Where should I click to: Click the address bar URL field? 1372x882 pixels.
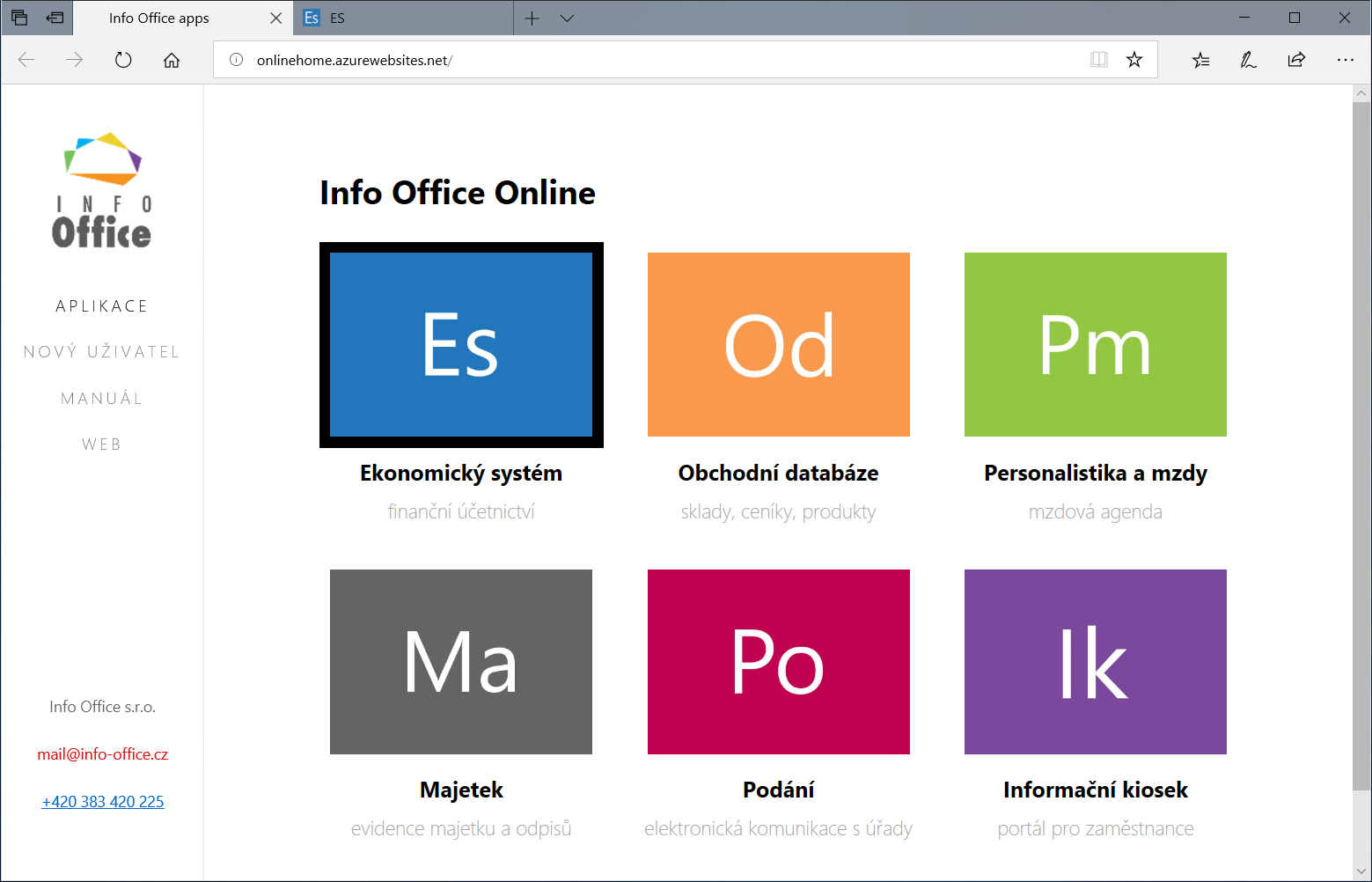616,60
